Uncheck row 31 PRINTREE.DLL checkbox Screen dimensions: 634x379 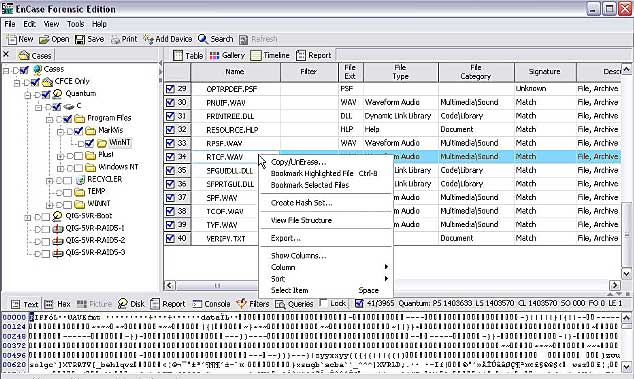(170, 116)
